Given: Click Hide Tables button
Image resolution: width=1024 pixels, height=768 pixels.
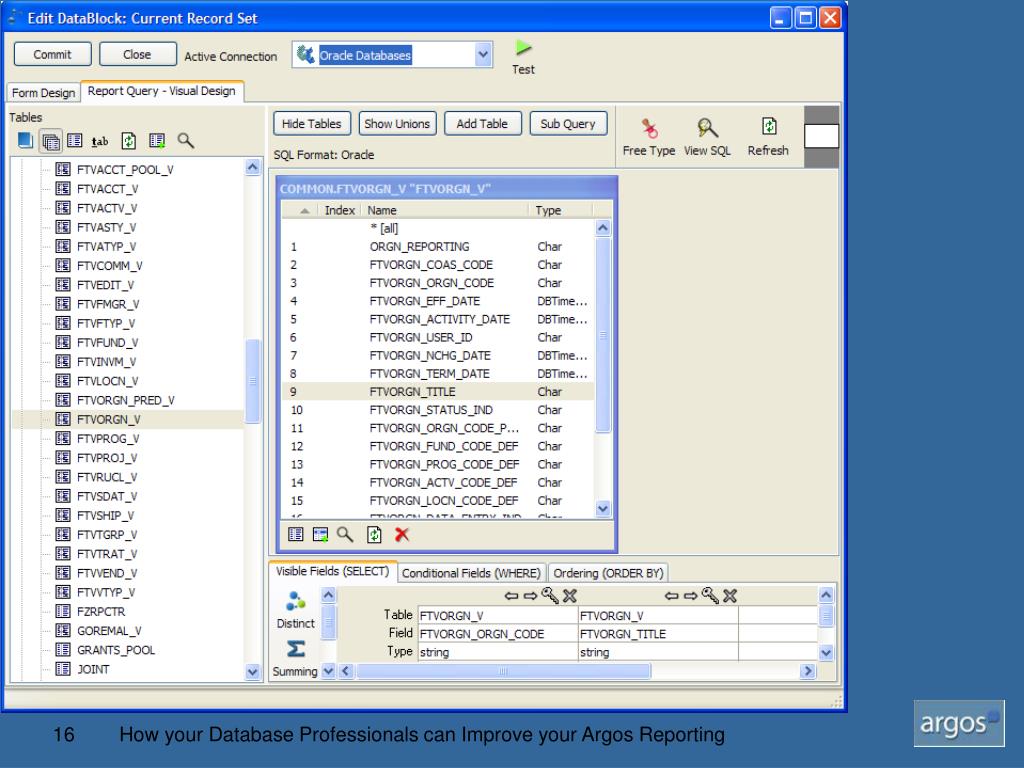Looking at the screenshot, I should pyautogui.click(x=312, y=123).
